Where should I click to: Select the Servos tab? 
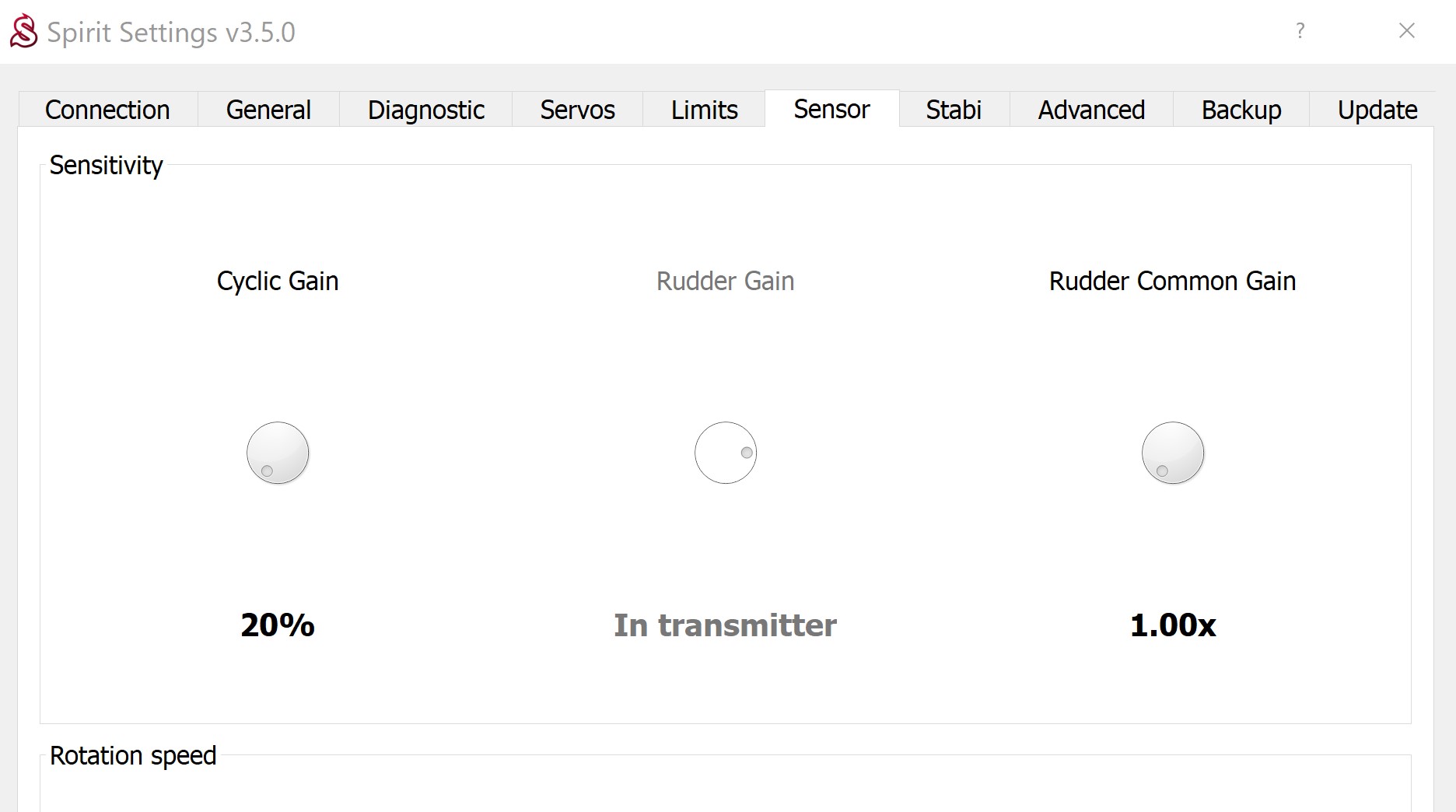pyautogui.click(x=577, y=110)
